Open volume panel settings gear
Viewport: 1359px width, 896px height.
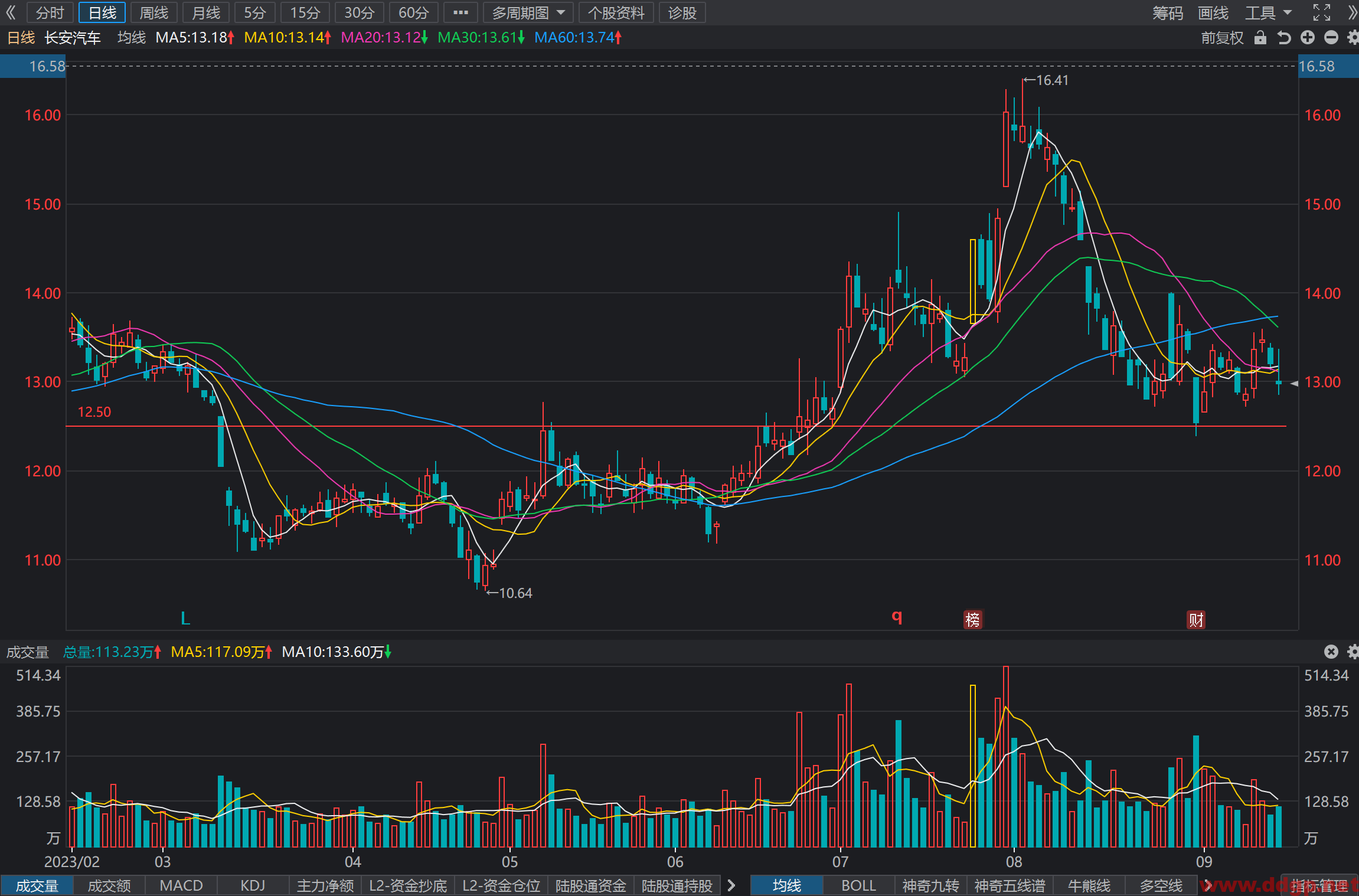coord(1353,652)
